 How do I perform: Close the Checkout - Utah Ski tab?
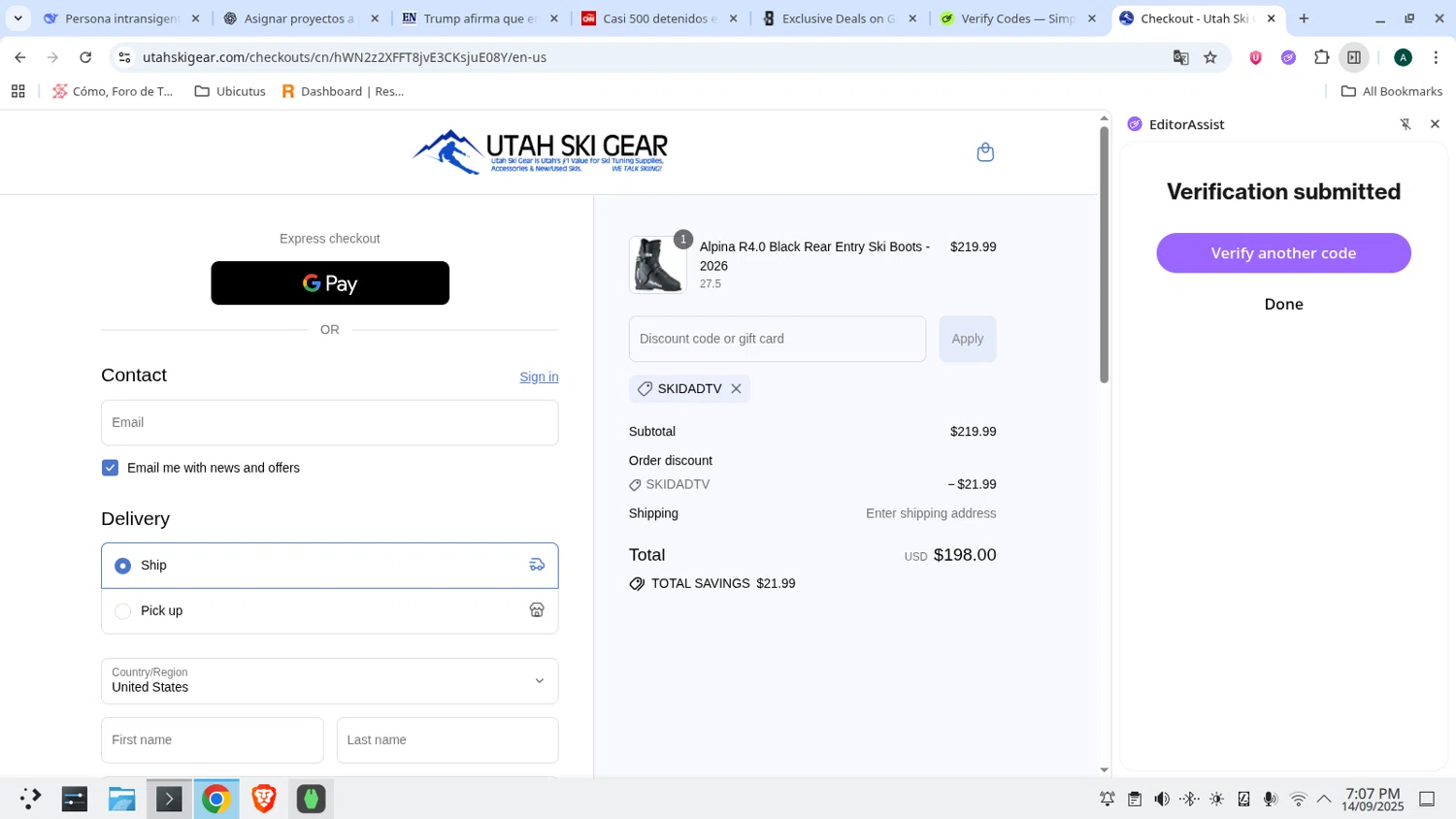[x=1271, y=18]
